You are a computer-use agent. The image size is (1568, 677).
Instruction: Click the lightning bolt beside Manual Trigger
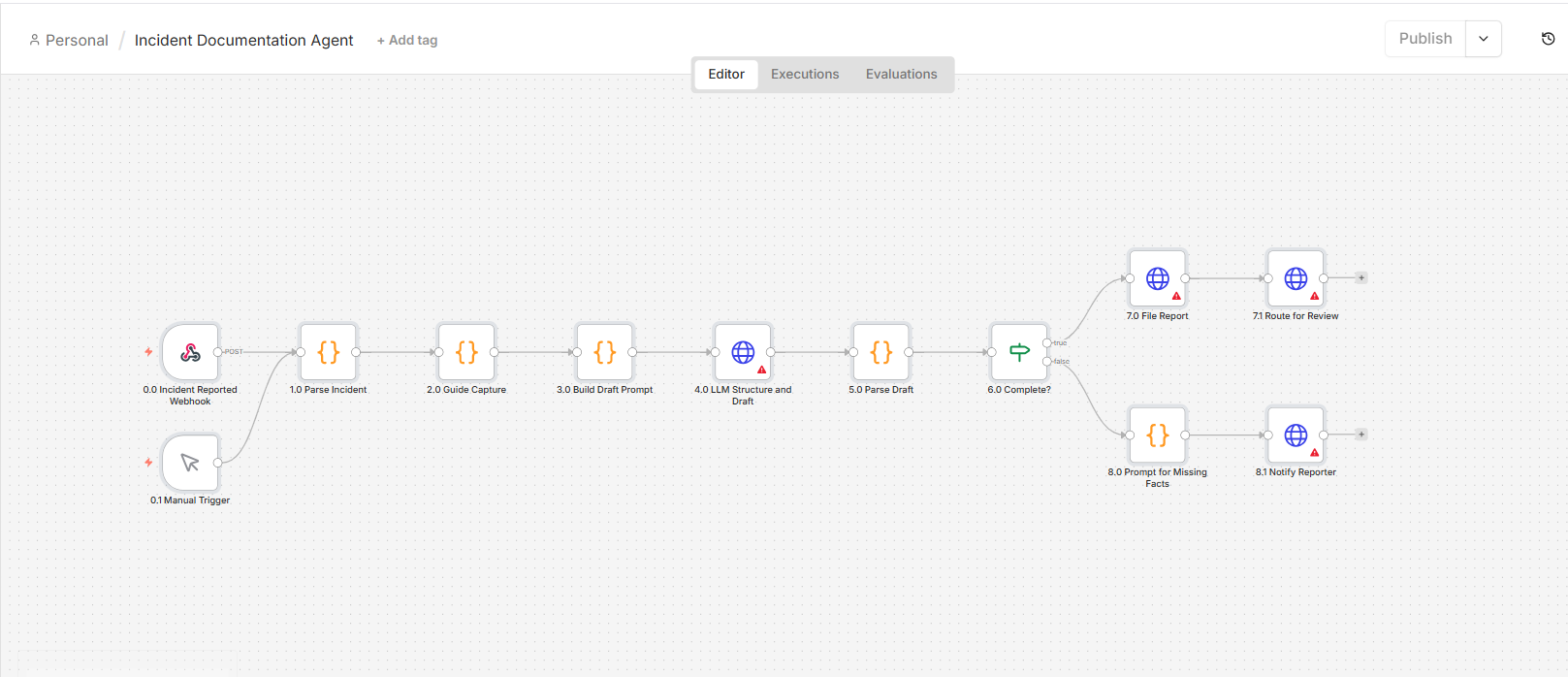coord(148,463)
